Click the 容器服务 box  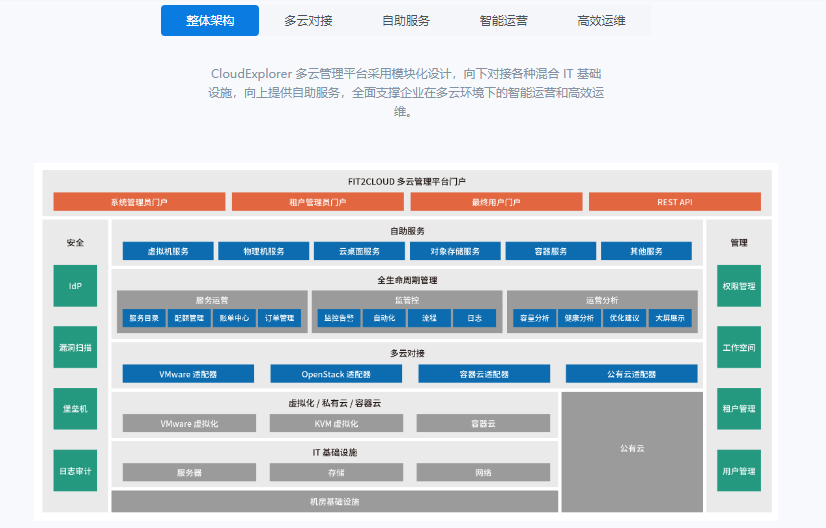point(551,251)
